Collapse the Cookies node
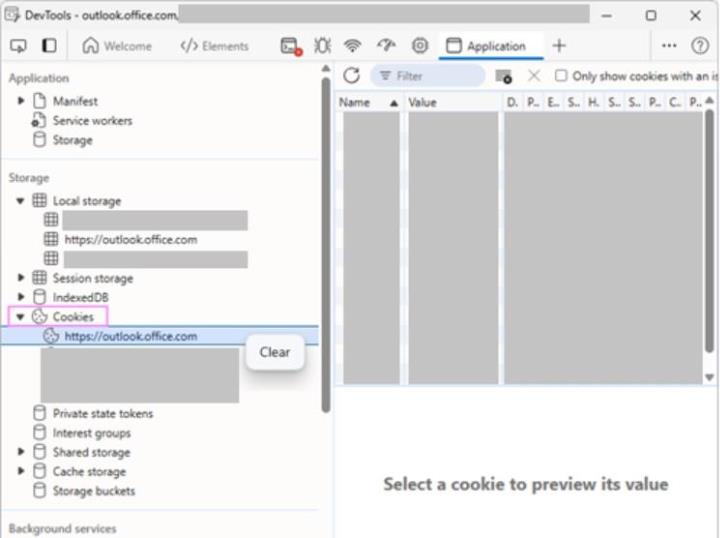Screen dimensions: 720x538 [20, 316]
